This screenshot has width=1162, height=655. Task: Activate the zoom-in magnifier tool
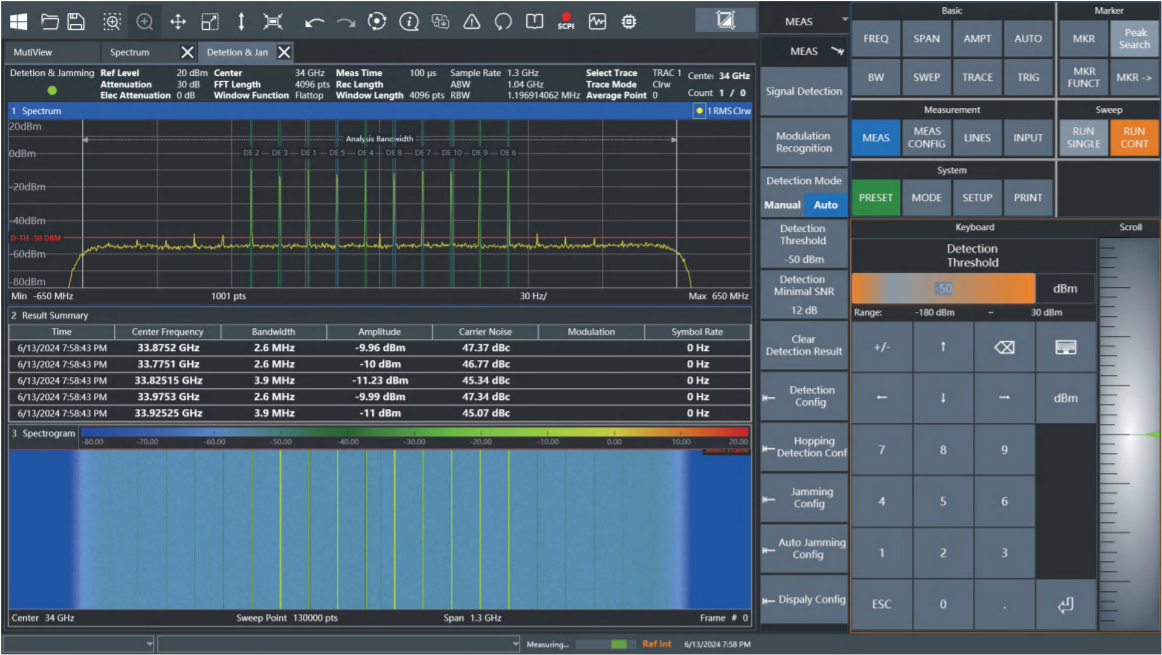(x=145, y=21)
